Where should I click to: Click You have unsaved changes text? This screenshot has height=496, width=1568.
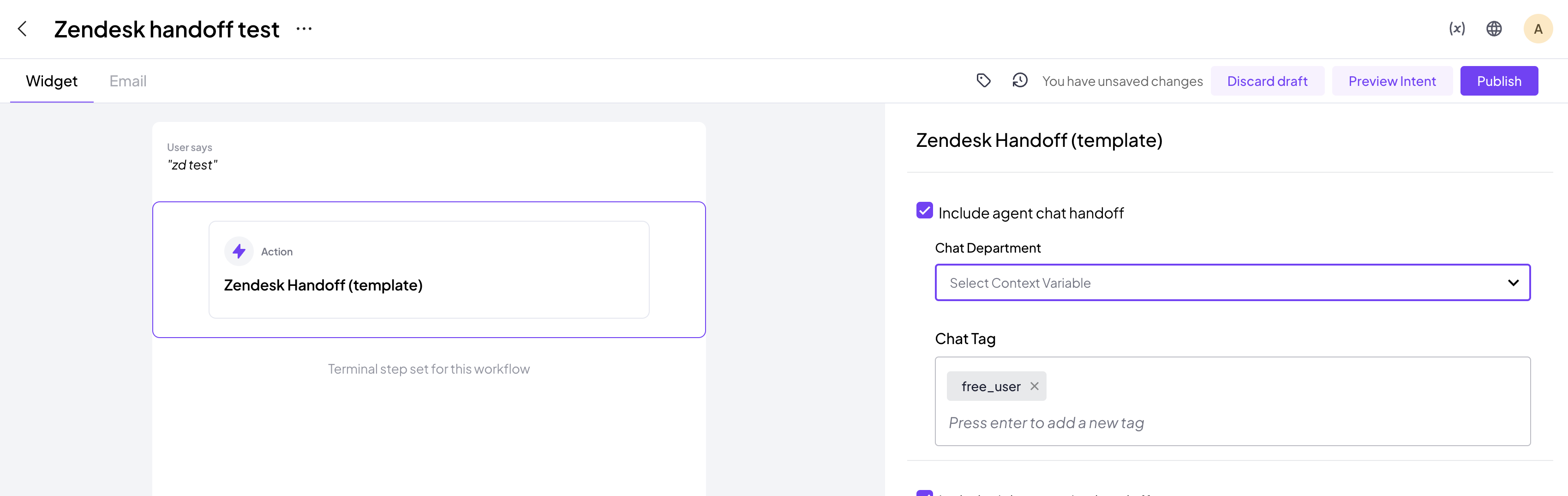click(1122, 81)
